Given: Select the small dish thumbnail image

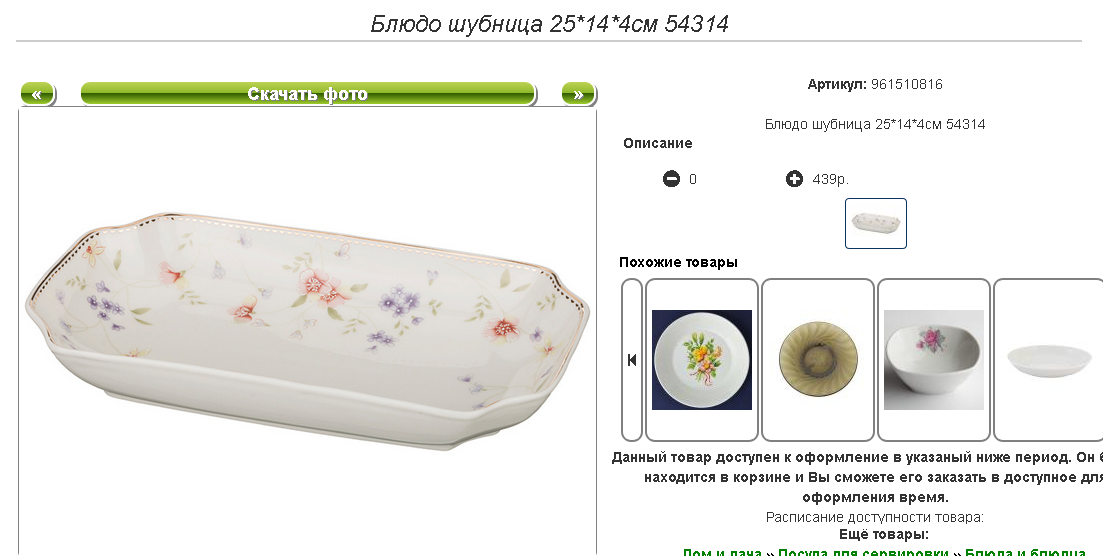Looking at the screenshot, I should tap(876, 223).
